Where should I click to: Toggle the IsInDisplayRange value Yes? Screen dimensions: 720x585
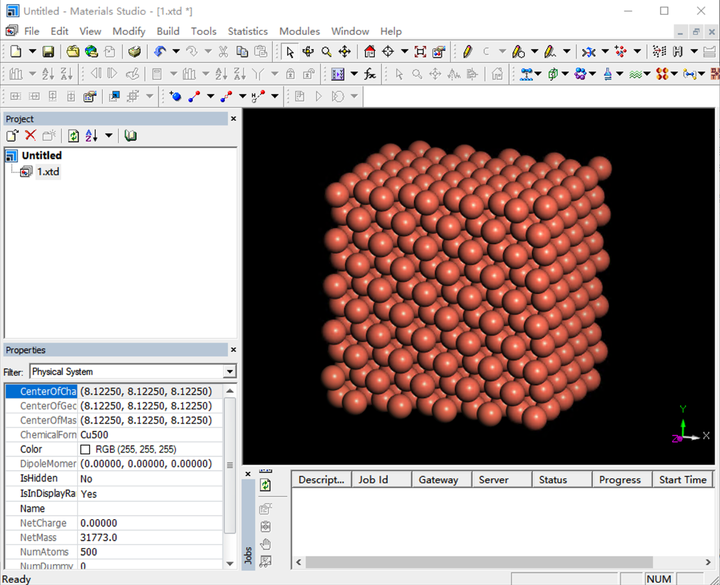pyautogui.click(x=89, y=494)
